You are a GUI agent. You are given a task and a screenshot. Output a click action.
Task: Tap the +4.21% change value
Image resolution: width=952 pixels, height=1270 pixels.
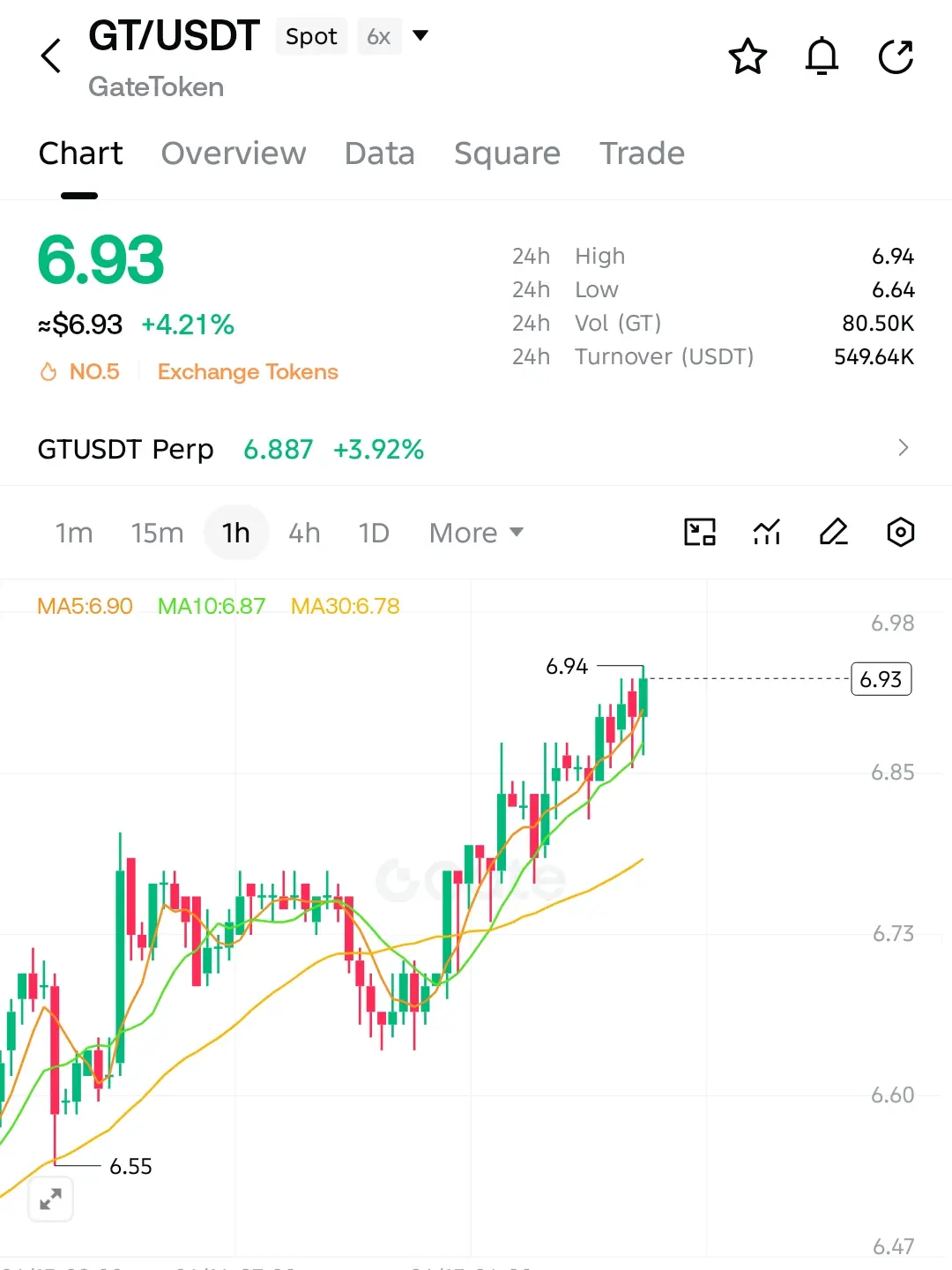tap(188, 325)
